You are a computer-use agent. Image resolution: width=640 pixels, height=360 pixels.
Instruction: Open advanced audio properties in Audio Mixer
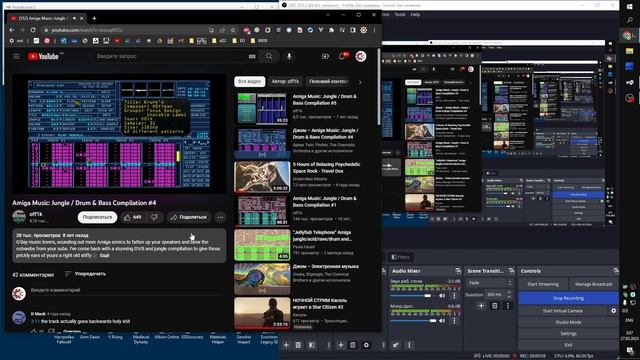(396, 345)
